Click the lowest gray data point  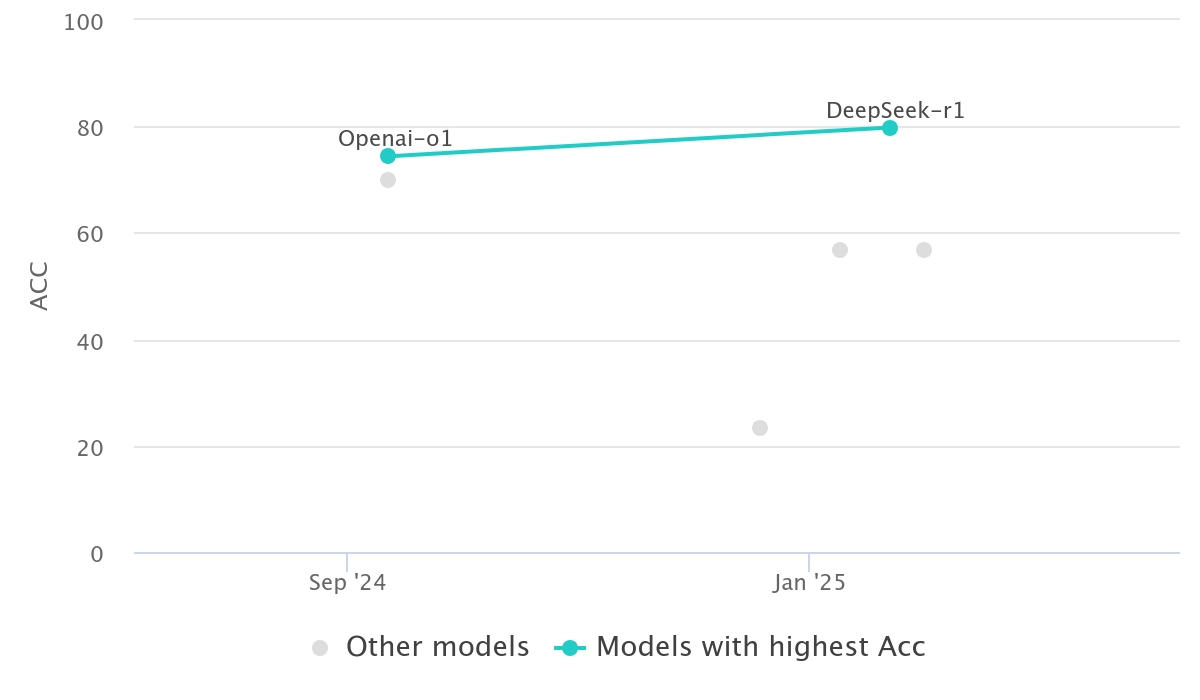pyautogui.click(x=760, y=428)
